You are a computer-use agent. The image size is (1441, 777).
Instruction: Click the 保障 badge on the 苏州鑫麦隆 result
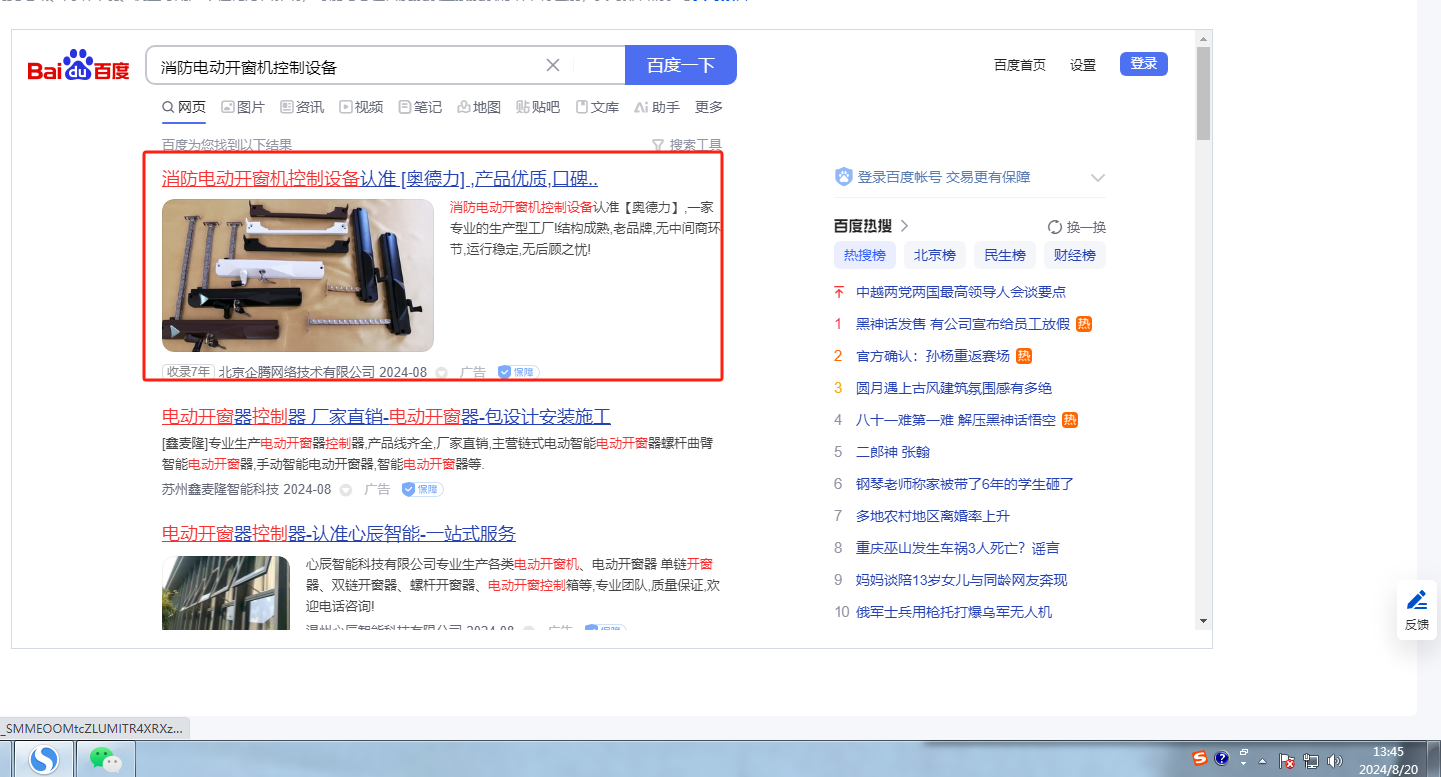tap(422, 490)
